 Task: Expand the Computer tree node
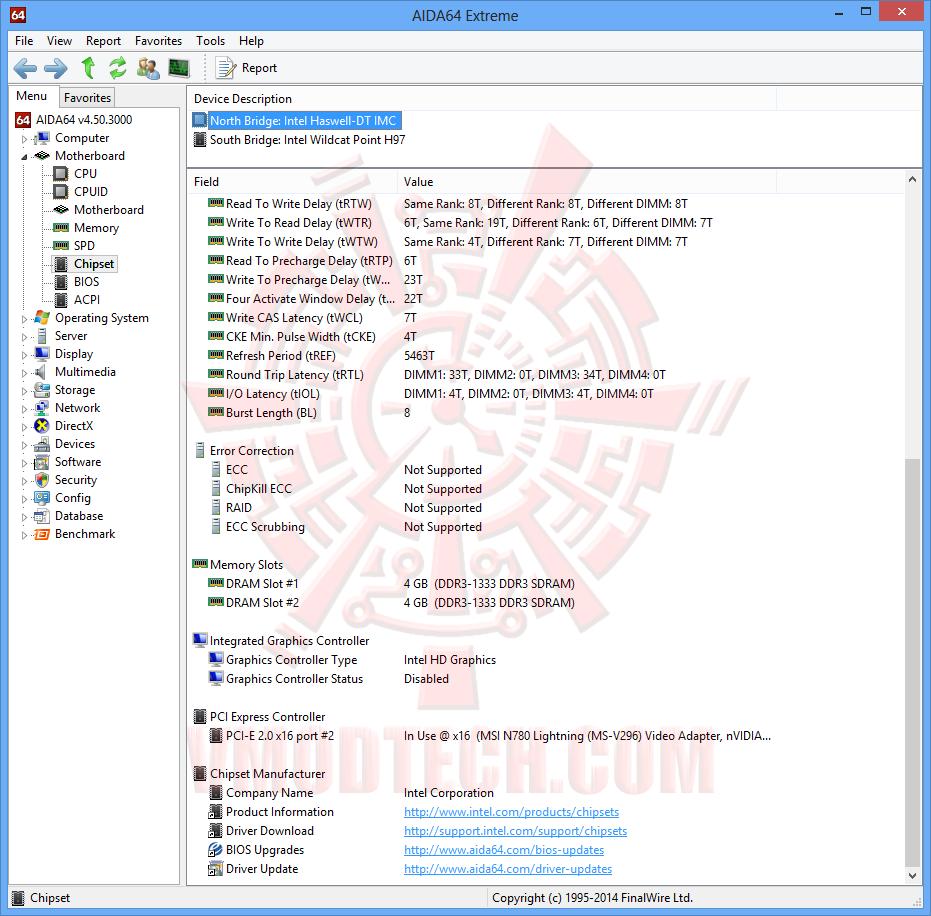point(24,139)
